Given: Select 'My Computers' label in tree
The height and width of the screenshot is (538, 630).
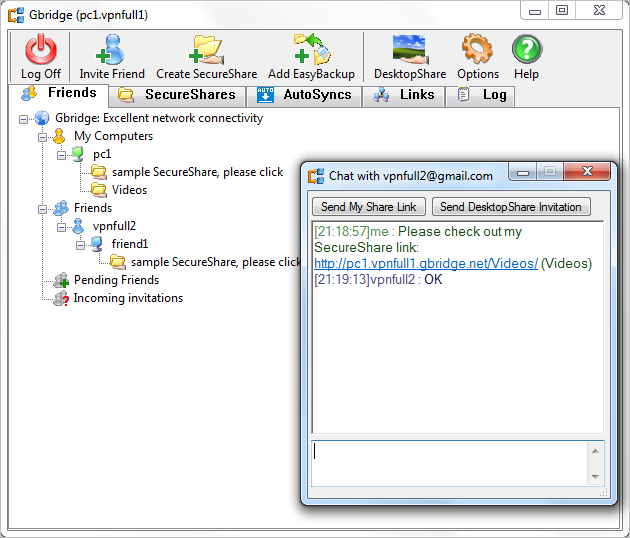Looking at the screenshot, I should point(113,136).
